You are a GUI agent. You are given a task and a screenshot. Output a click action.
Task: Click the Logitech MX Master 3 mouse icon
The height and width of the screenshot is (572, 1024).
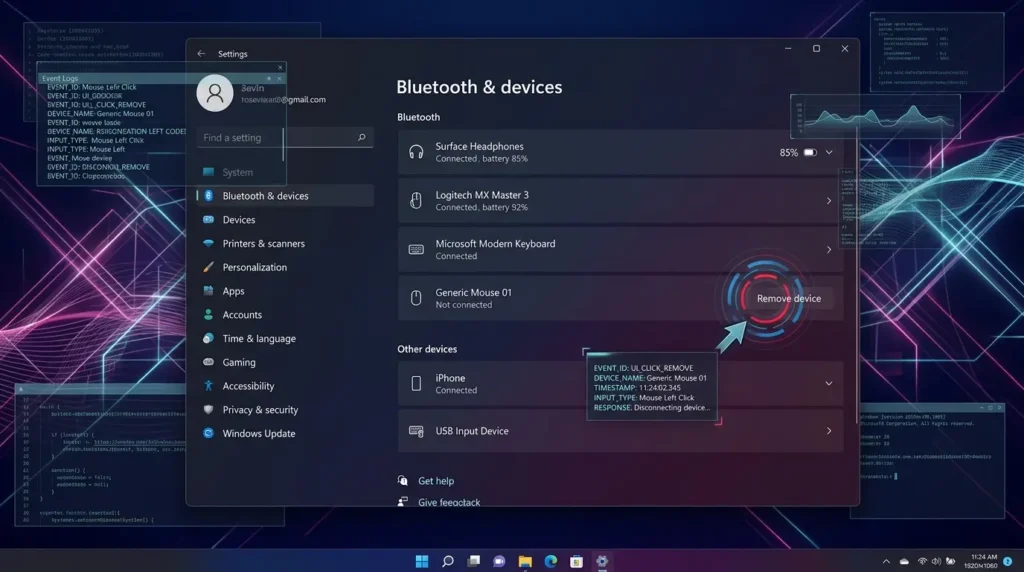(x=416, y=200)
